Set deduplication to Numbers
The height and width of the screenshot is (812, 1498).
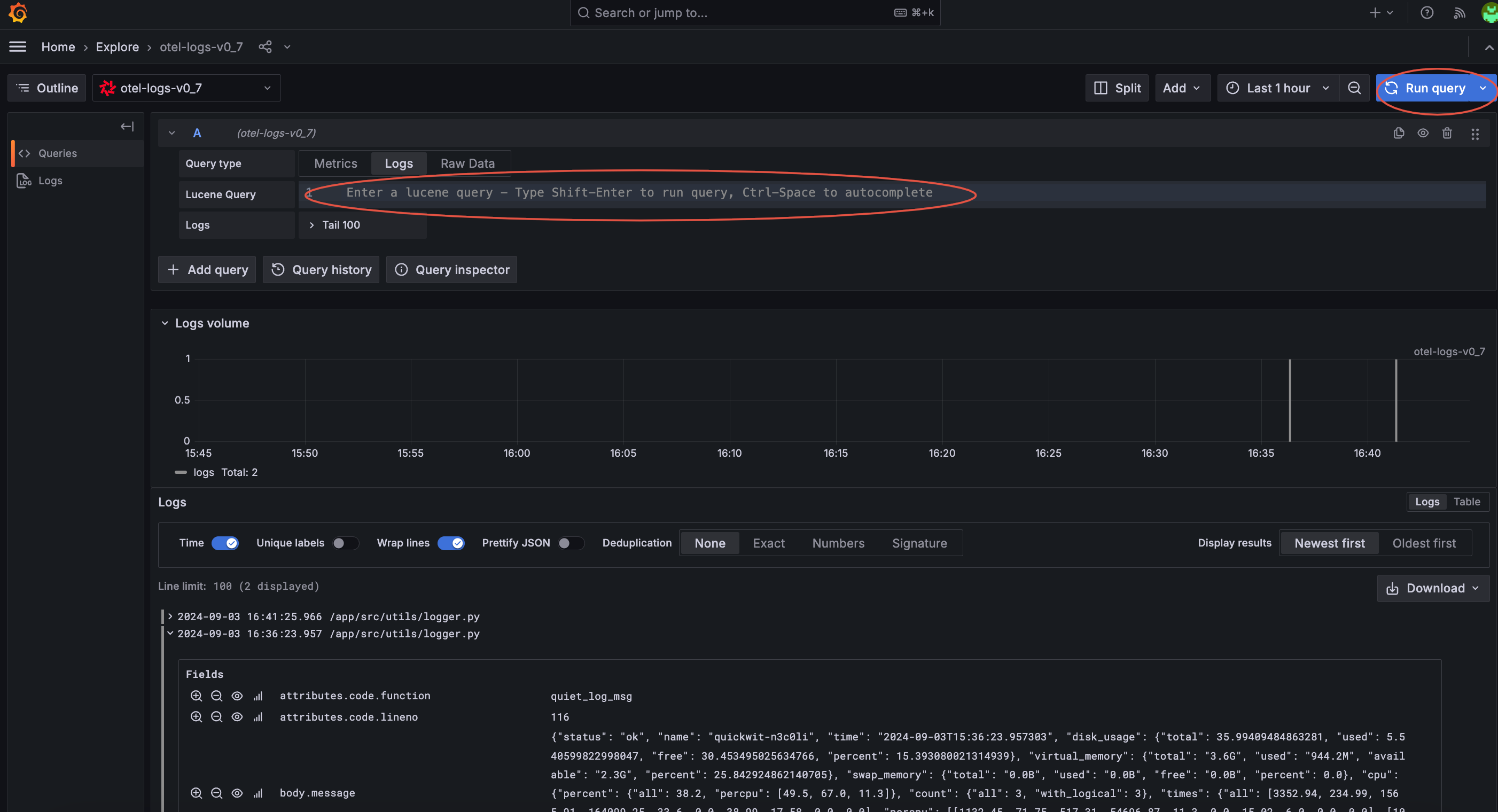coord(838,543)
